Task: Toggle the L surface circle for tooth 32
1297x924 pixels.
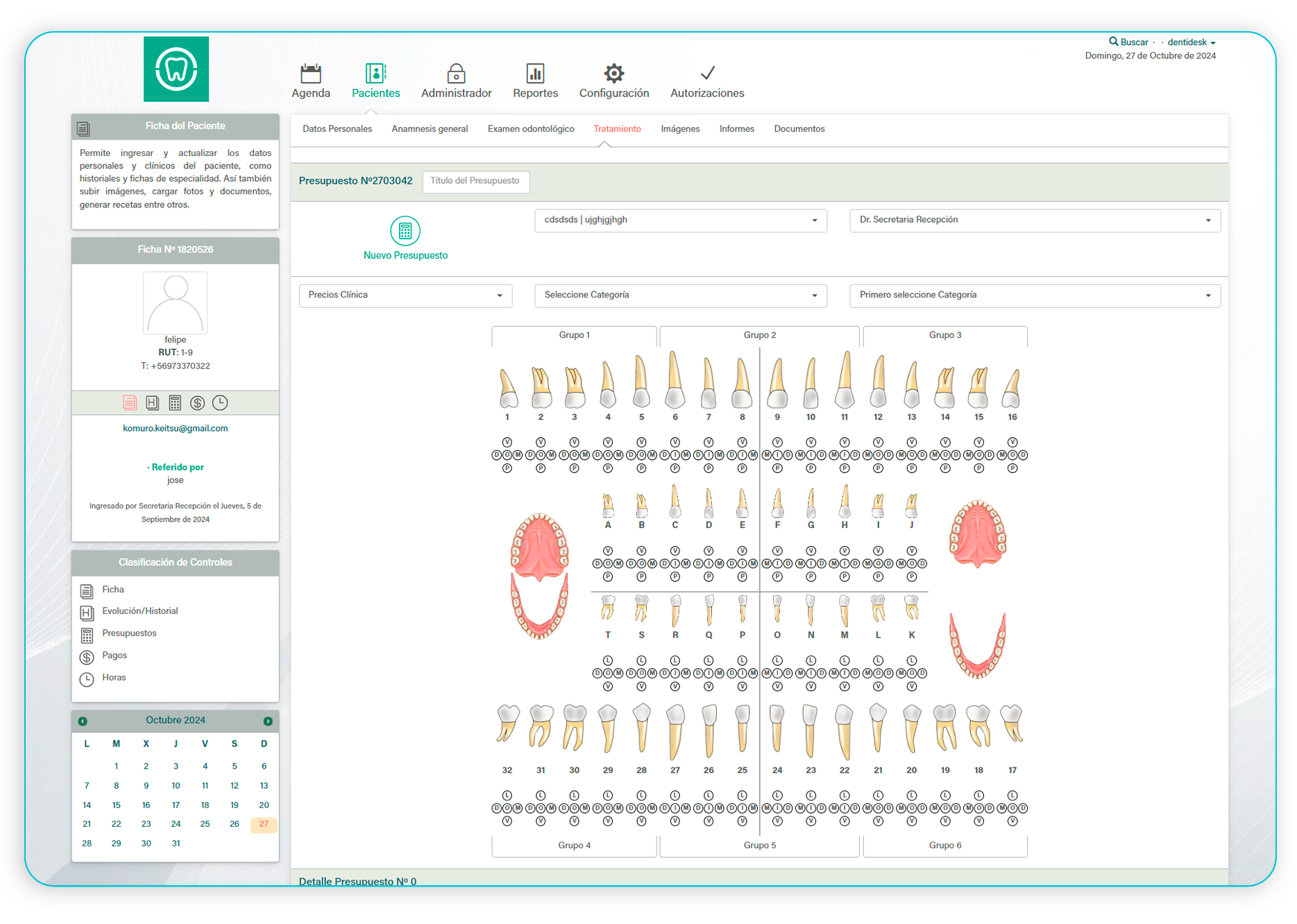Action: pyautogui.click(x=507, y=795)
